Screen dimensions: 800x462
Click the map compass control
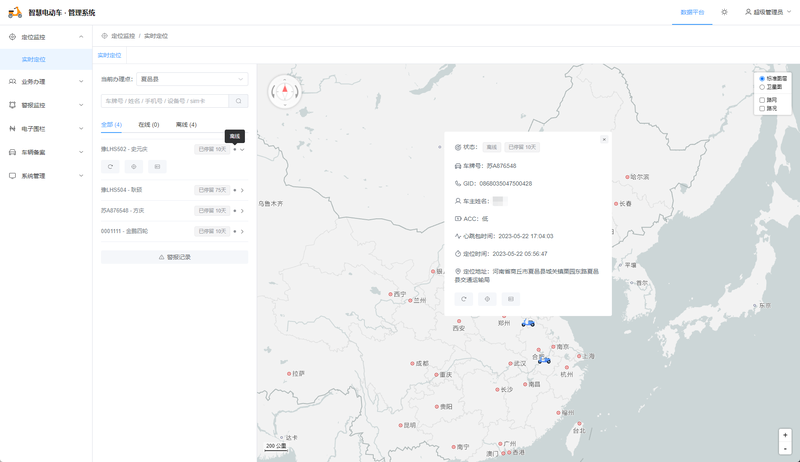(284, 91)
